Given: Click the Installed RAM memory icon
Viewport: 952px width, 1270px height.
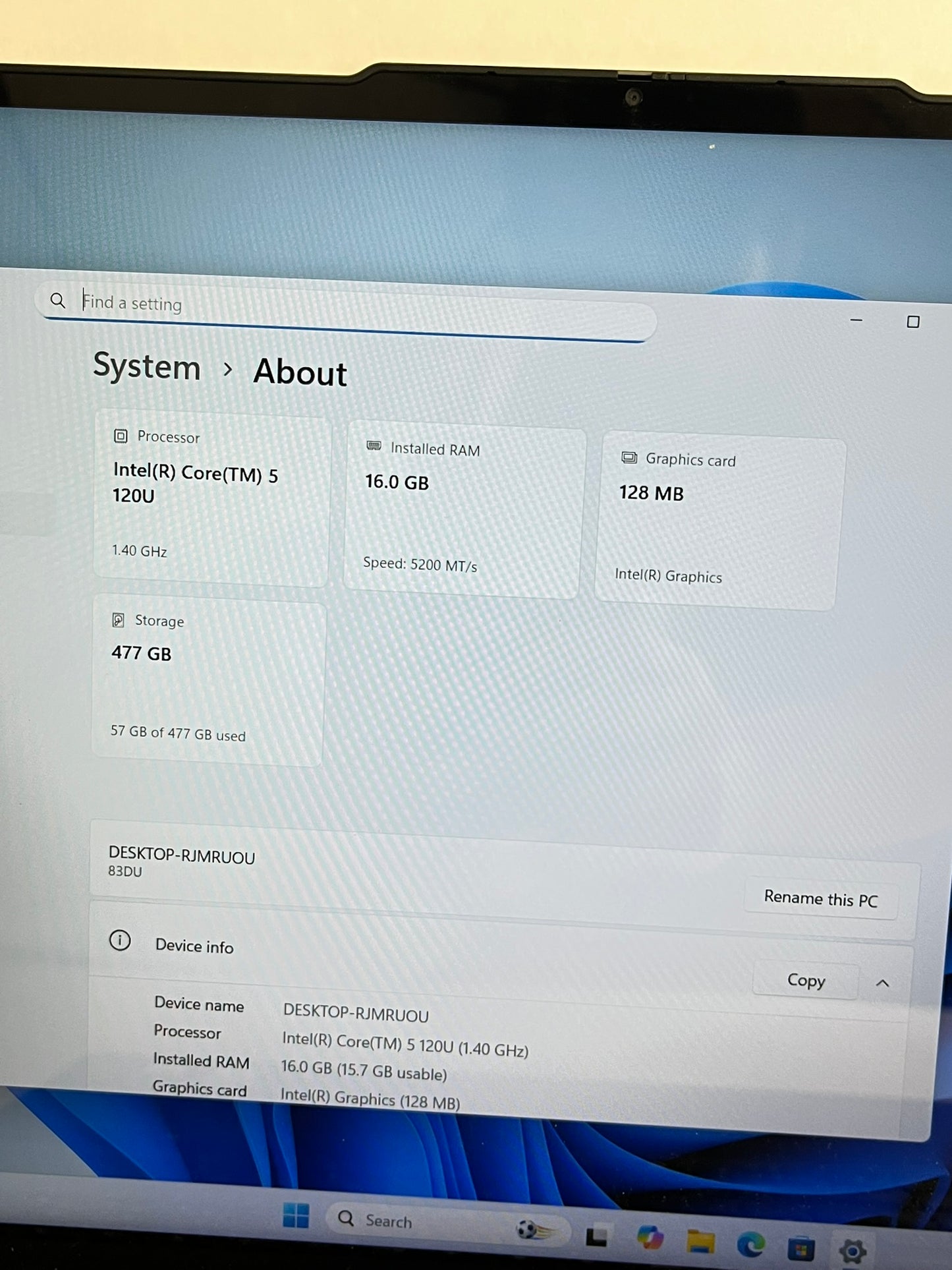Looking at the screenshot, I should pos(374,446).
